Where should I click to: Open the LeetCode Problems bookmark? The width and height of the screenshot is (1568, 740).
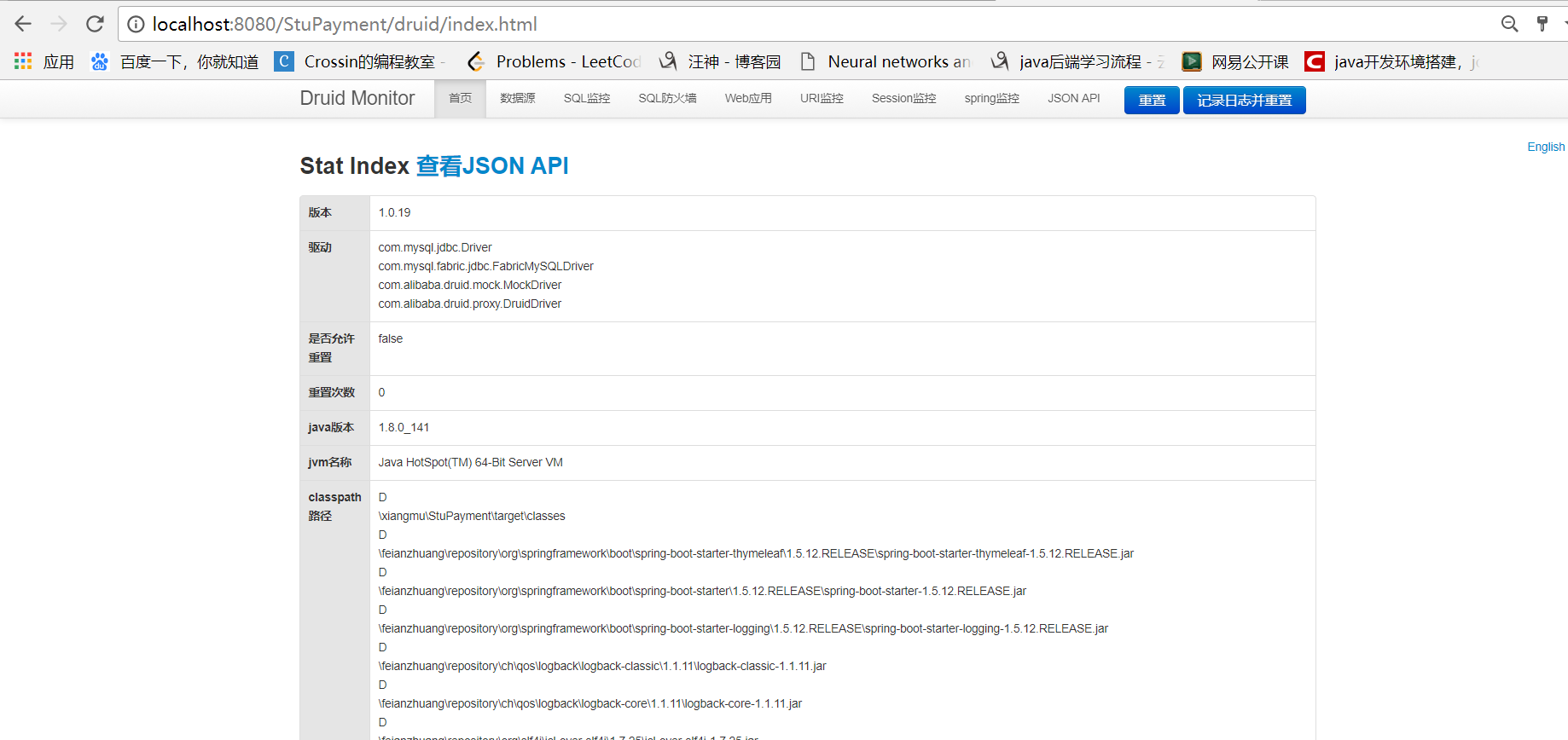[555, 61]
